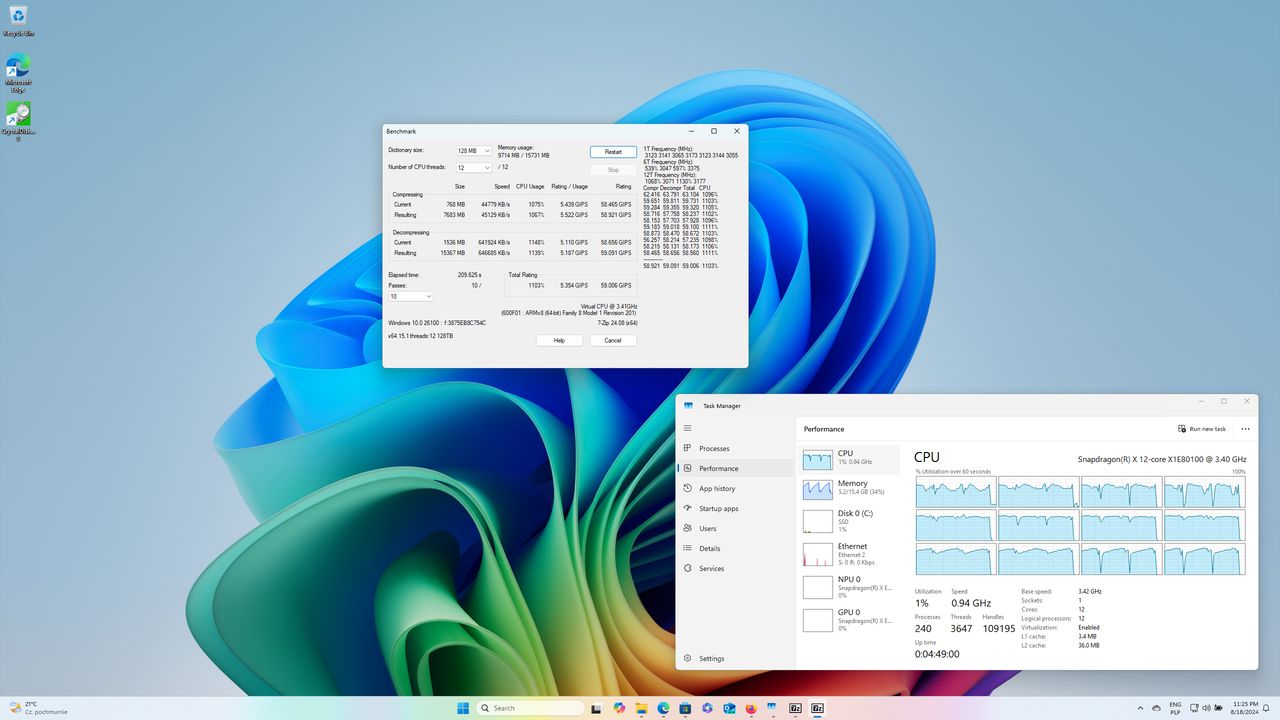Open the Recycle Bin desktop icon
The image size is (1280, 720).
(x=18, y=20)
